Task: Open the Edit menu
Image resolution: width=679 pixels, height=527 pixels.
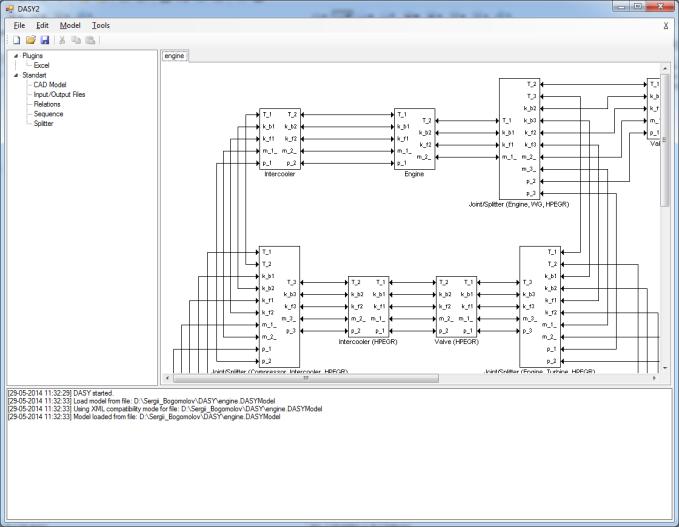Action: point(42,25)
